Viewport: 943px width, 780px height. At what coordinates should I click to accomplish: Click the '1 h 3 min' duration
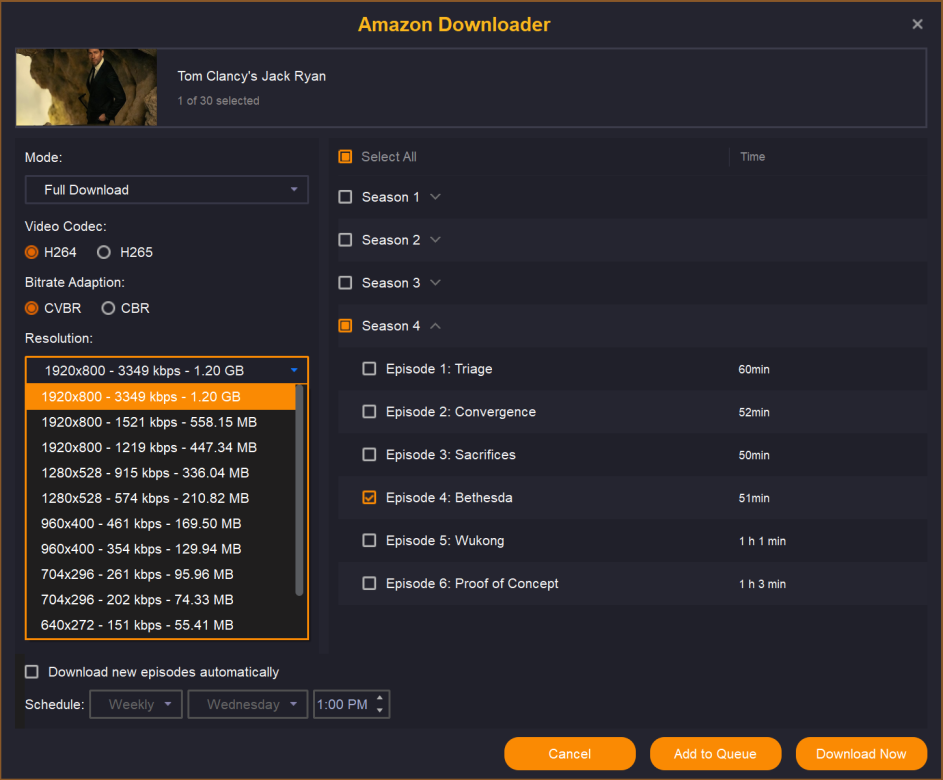(x=763, y=584)
